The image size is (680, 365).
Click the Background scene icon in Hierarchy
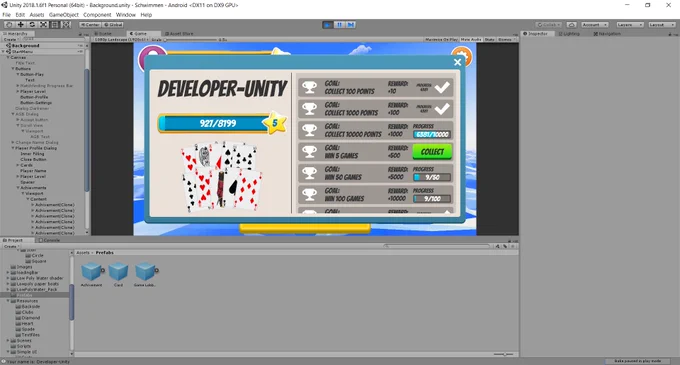(8, 46)
